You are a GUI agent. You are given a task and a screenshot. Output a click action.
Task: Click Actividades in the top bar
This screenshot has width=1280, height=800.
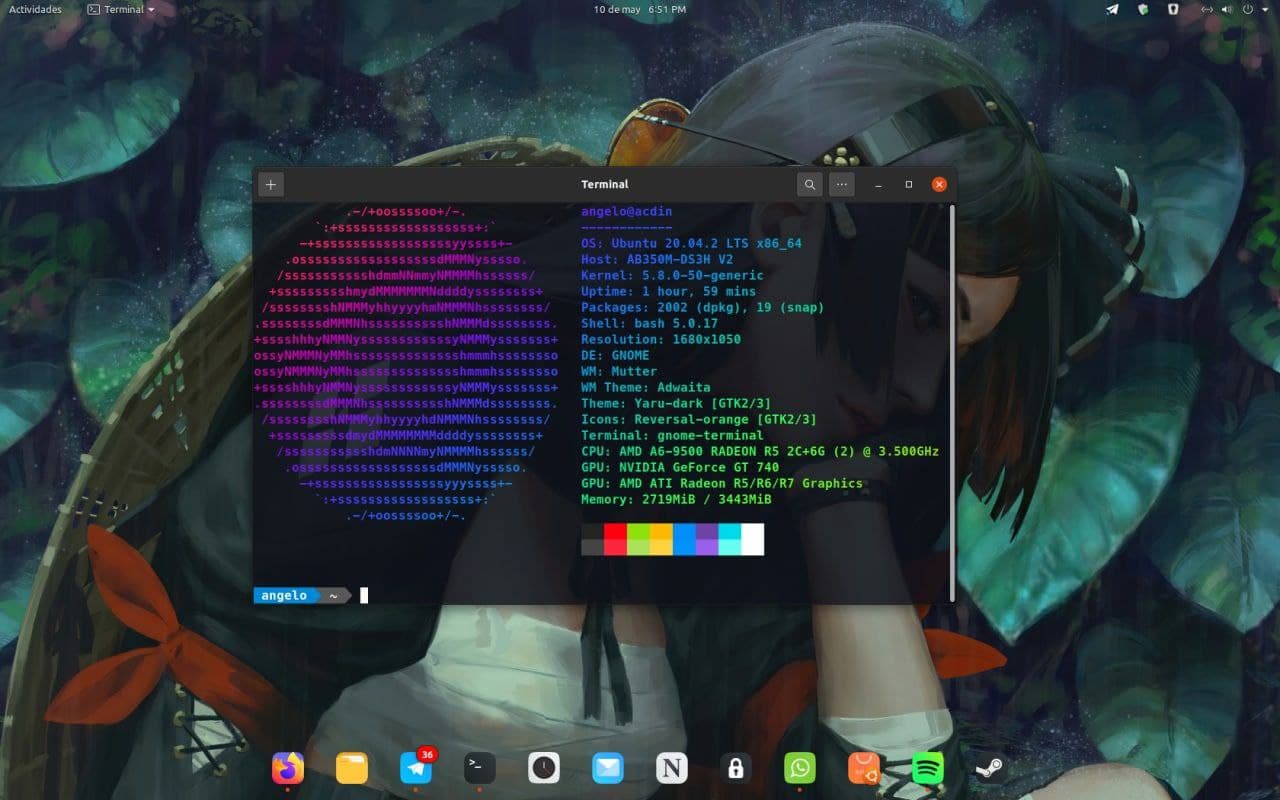[35, 9]
